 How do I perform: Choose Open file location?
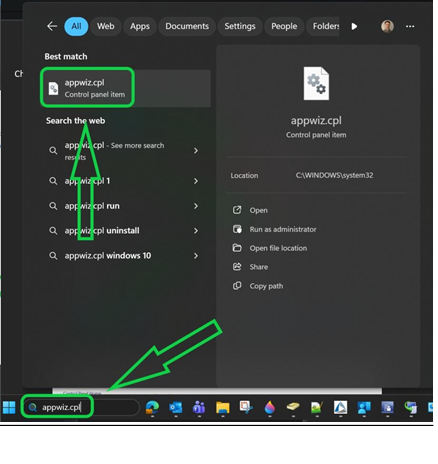pos(278,248)
